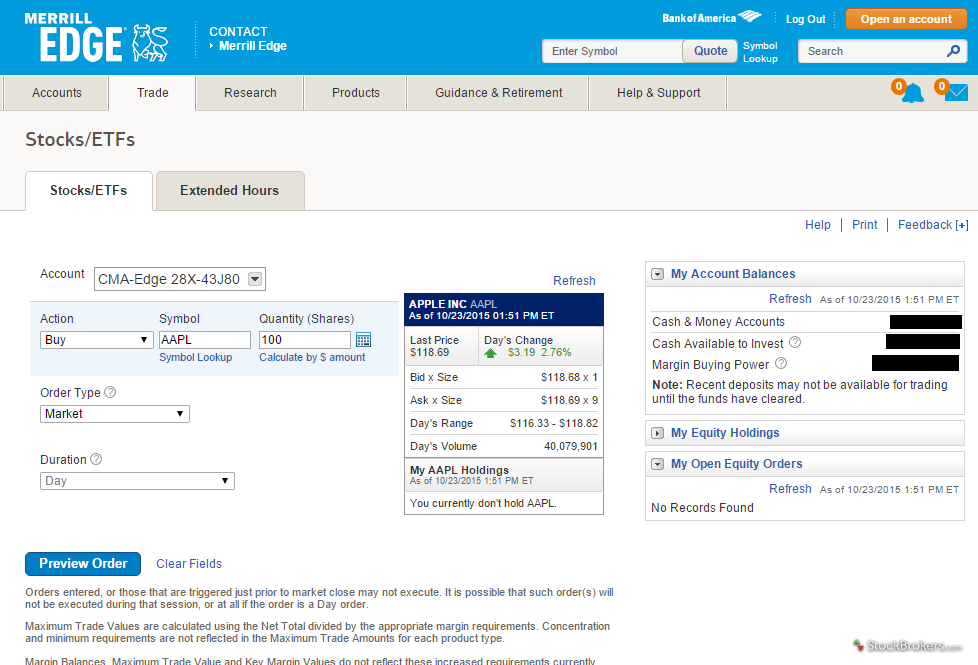Click the search magnifying glass icon
Viewport: 978px width, 665px height.
(953, 51)
